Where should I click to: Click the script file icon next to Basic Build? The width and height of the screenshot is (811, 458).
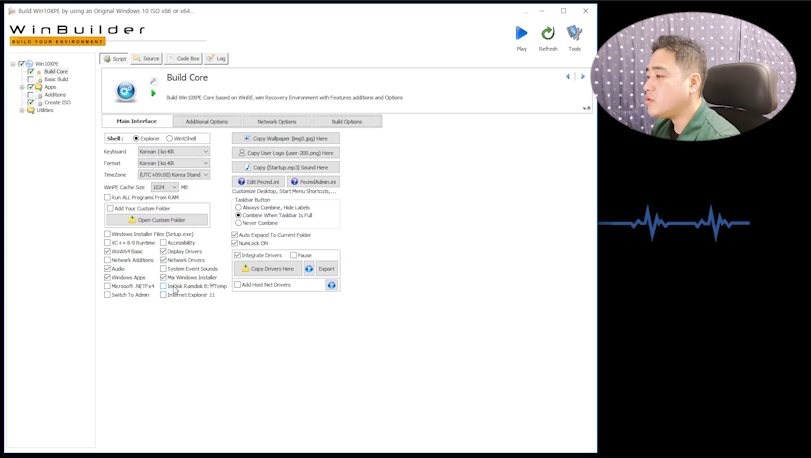[39, 80]
